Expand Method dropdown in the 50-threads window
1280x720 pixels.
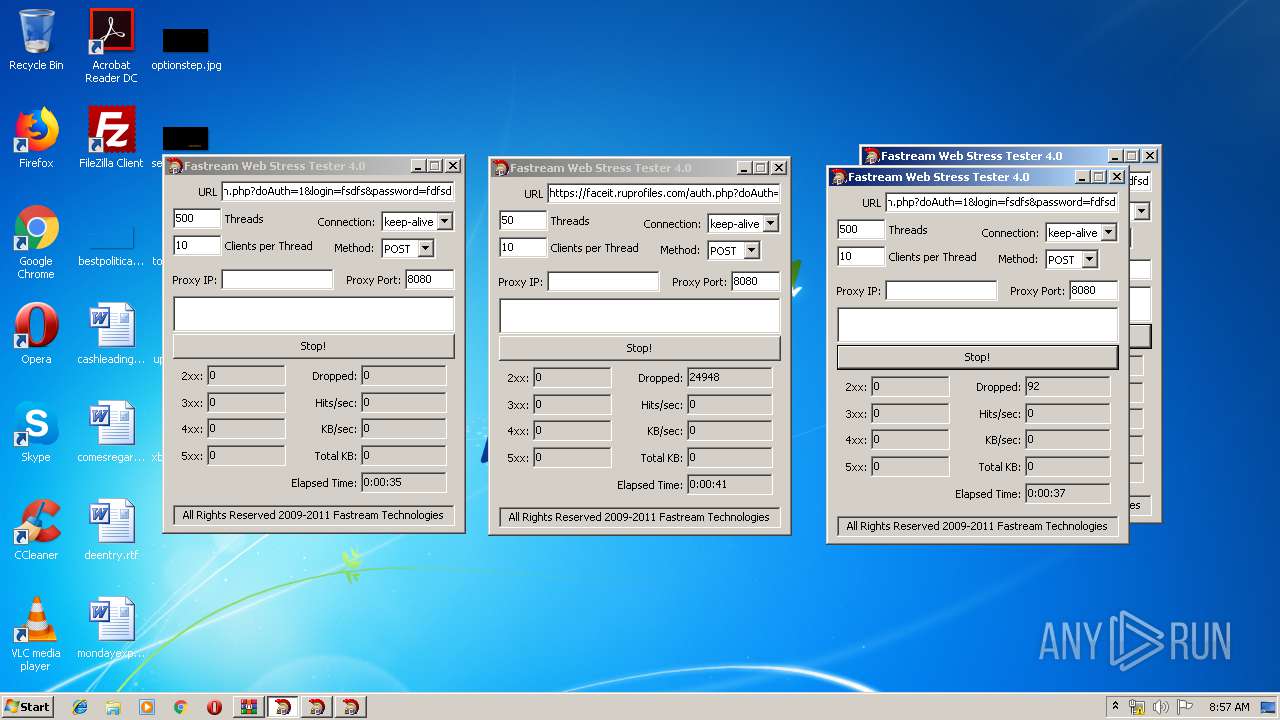(x=751, y=250)
